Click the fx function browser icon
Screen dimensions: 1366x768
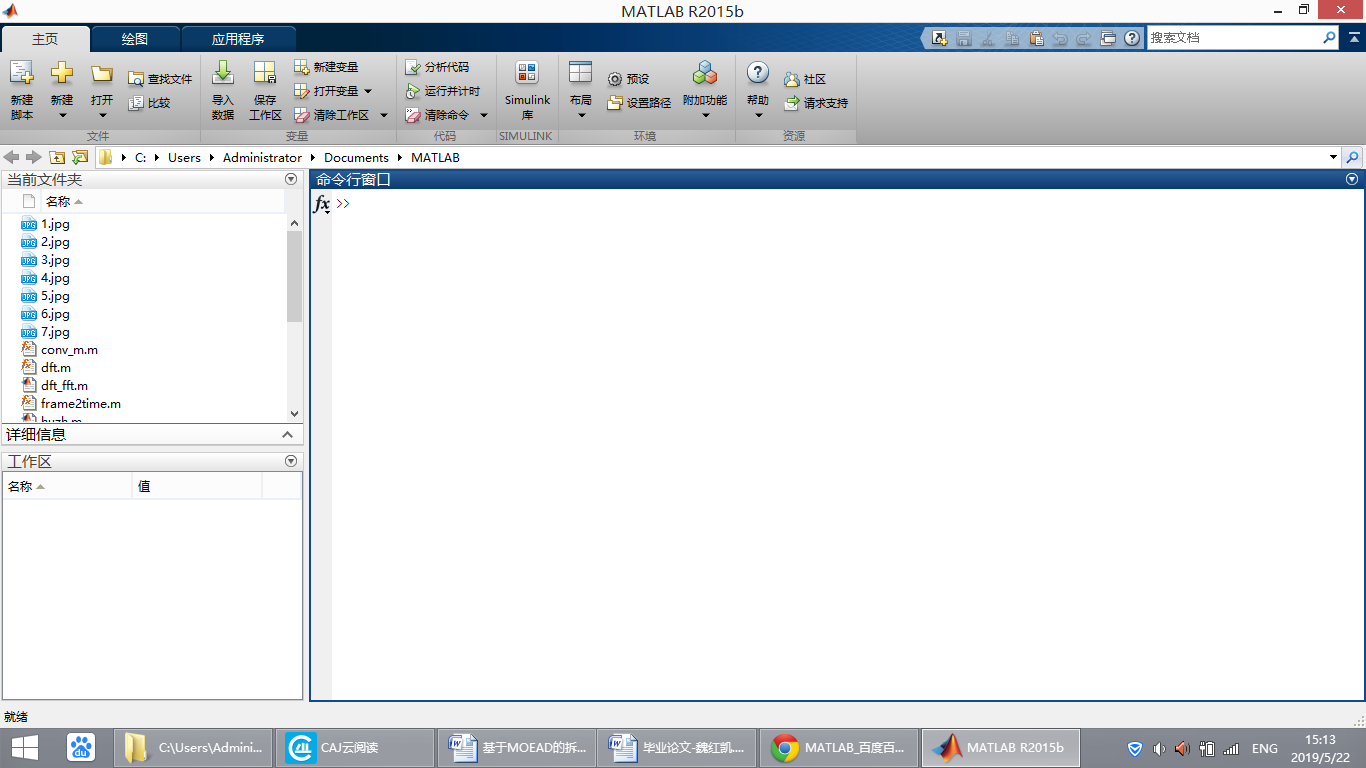[x=322, y=204]
